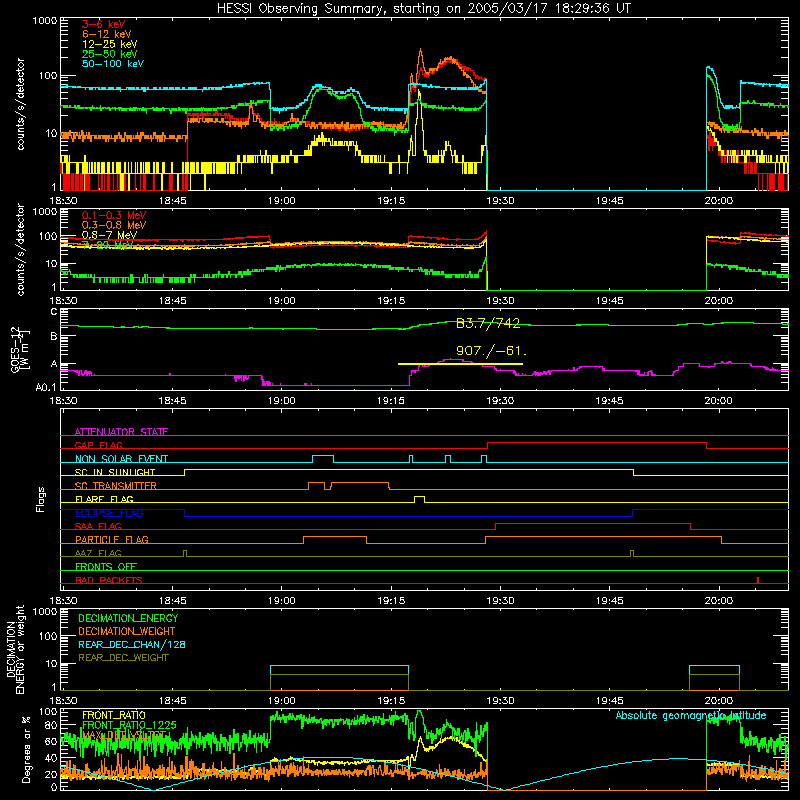Click the '19:15' tick under the keV panel
Image resolution: width=800 pixels, height=800 pixels.
coord(391,201)
